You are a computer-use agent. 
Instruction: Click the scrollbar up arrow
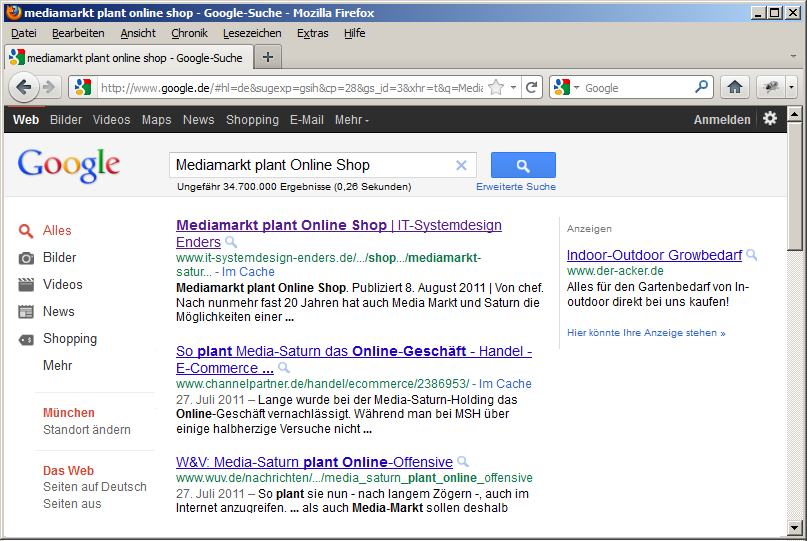[x=795, y=113]
